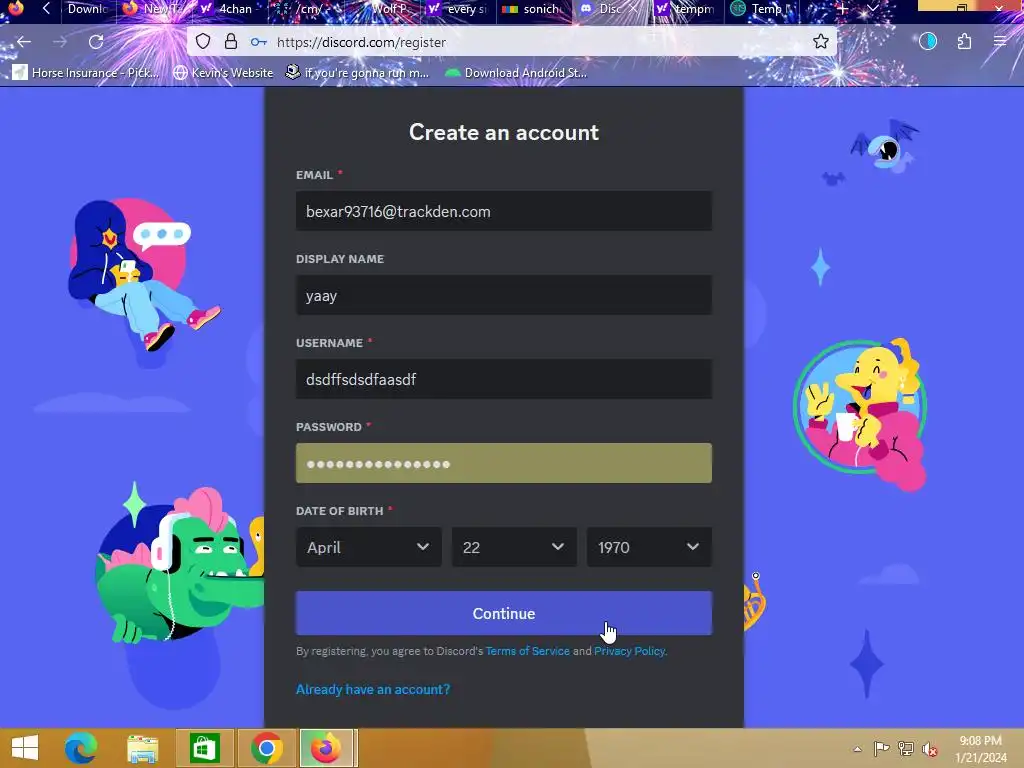
Task: Click the Continue button
Action: tap(504, 613)
